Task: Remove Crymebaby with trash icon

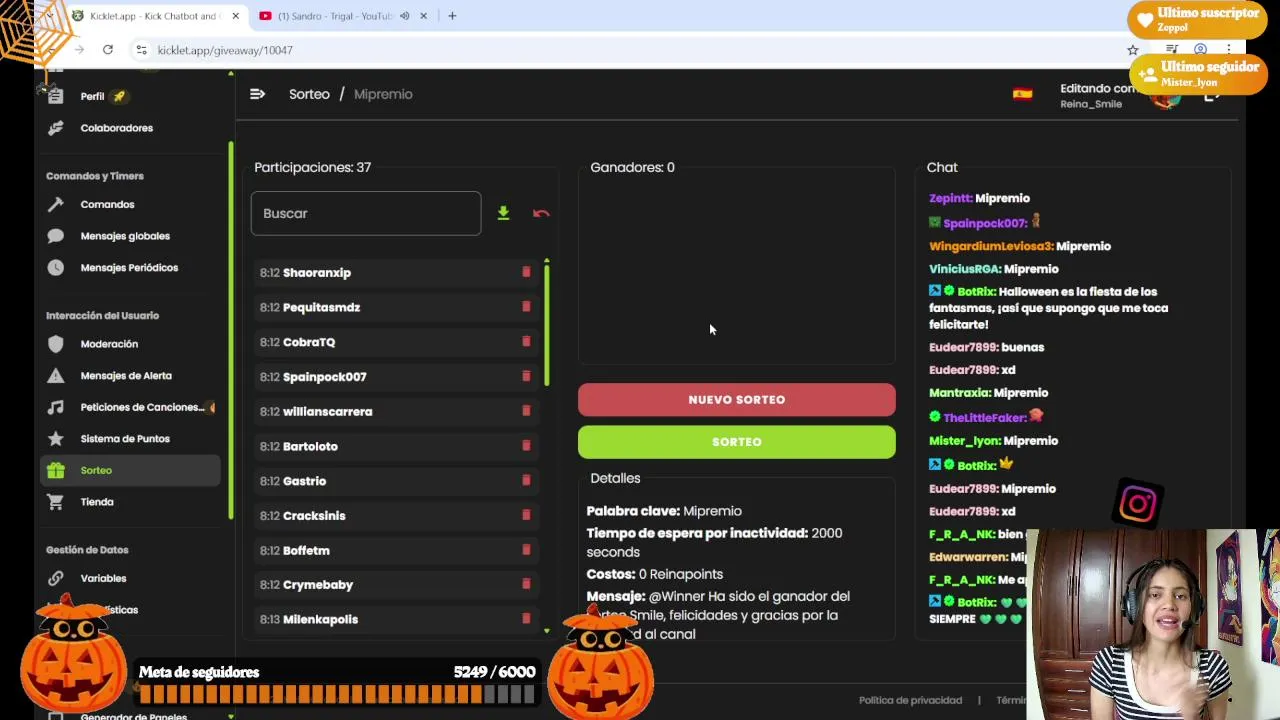Action: point(526,584)
